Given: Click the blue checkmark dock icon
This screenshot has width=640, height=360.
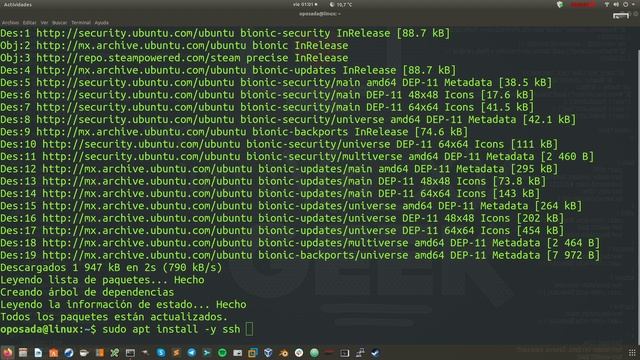Looking at the screenshot, I should (x=375, y=353).
